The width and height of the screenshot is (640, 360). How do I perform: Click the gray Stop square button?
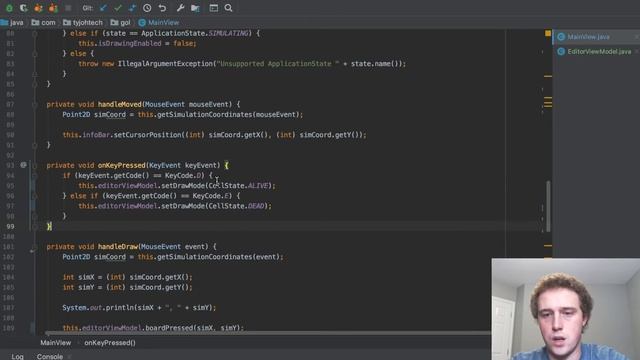pos(68,8)
